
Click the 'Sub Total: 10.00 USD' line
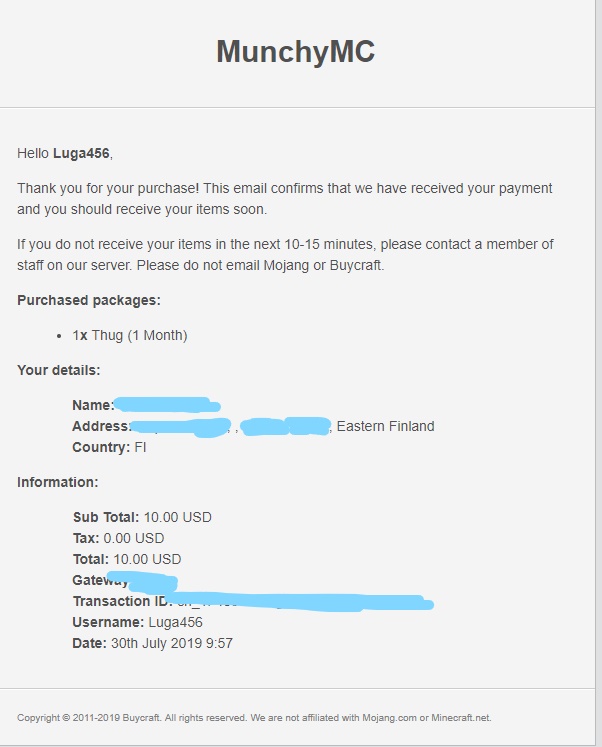click(x=142, y=517)
